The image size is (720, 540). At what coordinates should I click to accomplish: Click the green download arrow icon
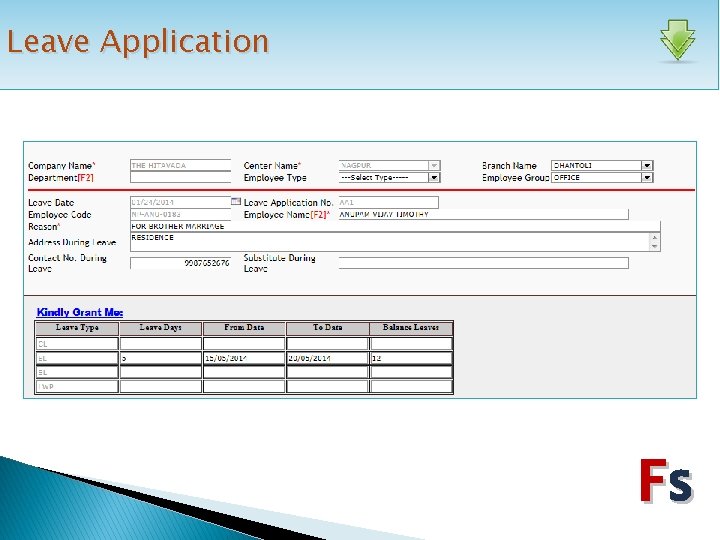click(x=677, y=39)
